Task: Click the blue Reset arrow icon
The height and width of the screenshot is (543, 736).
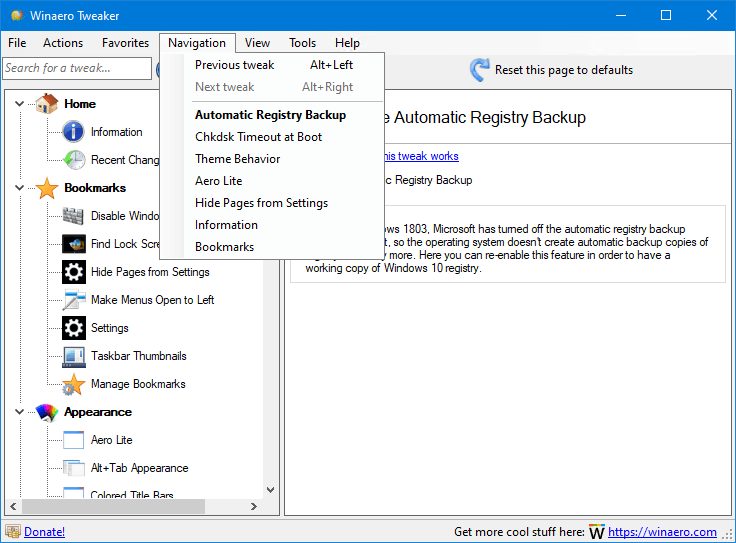Action: pos(480,69)
